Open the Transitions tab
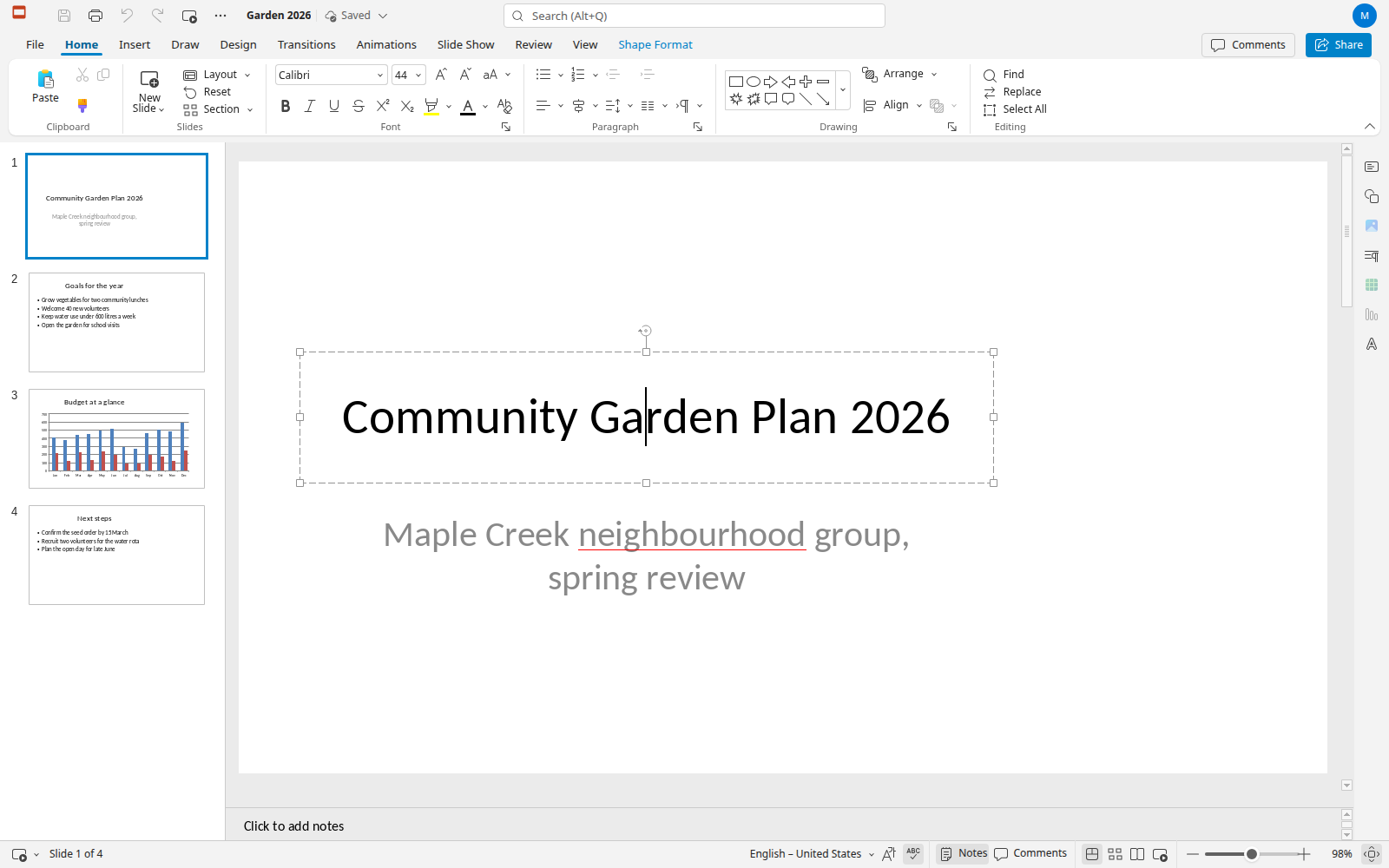This screenshot has width=1389, height=868. click(306, 44)
